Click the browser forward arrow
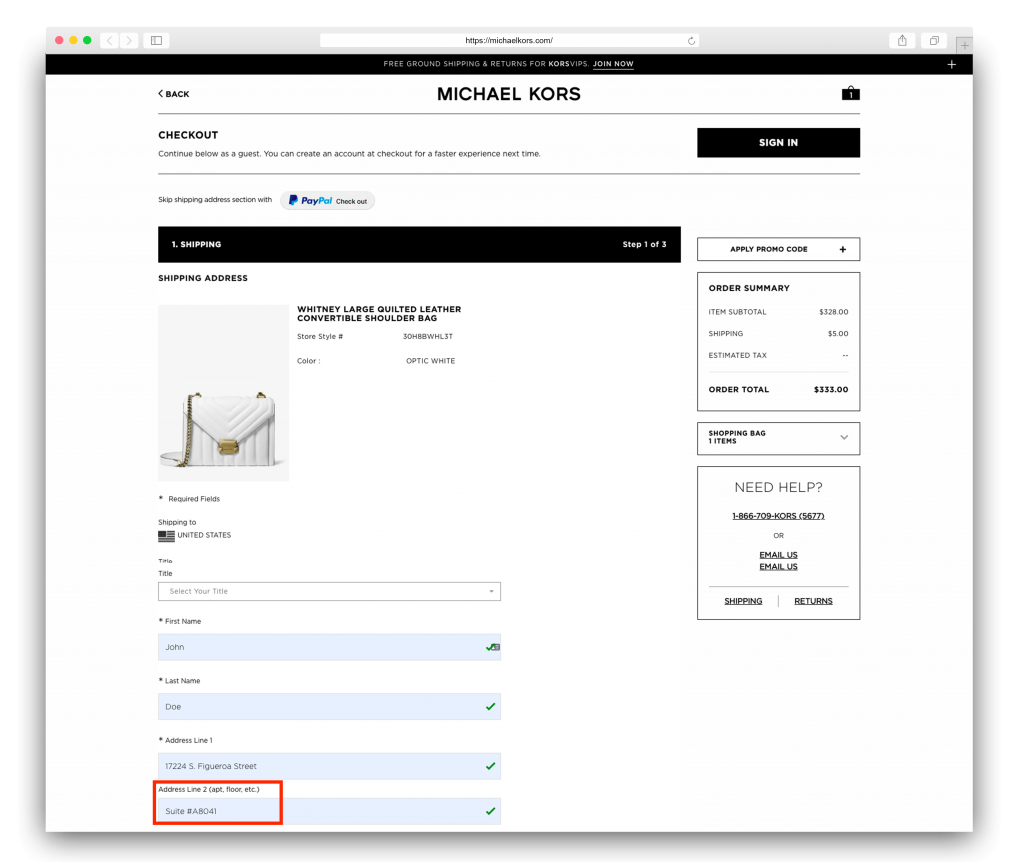 tap(129, 40)
